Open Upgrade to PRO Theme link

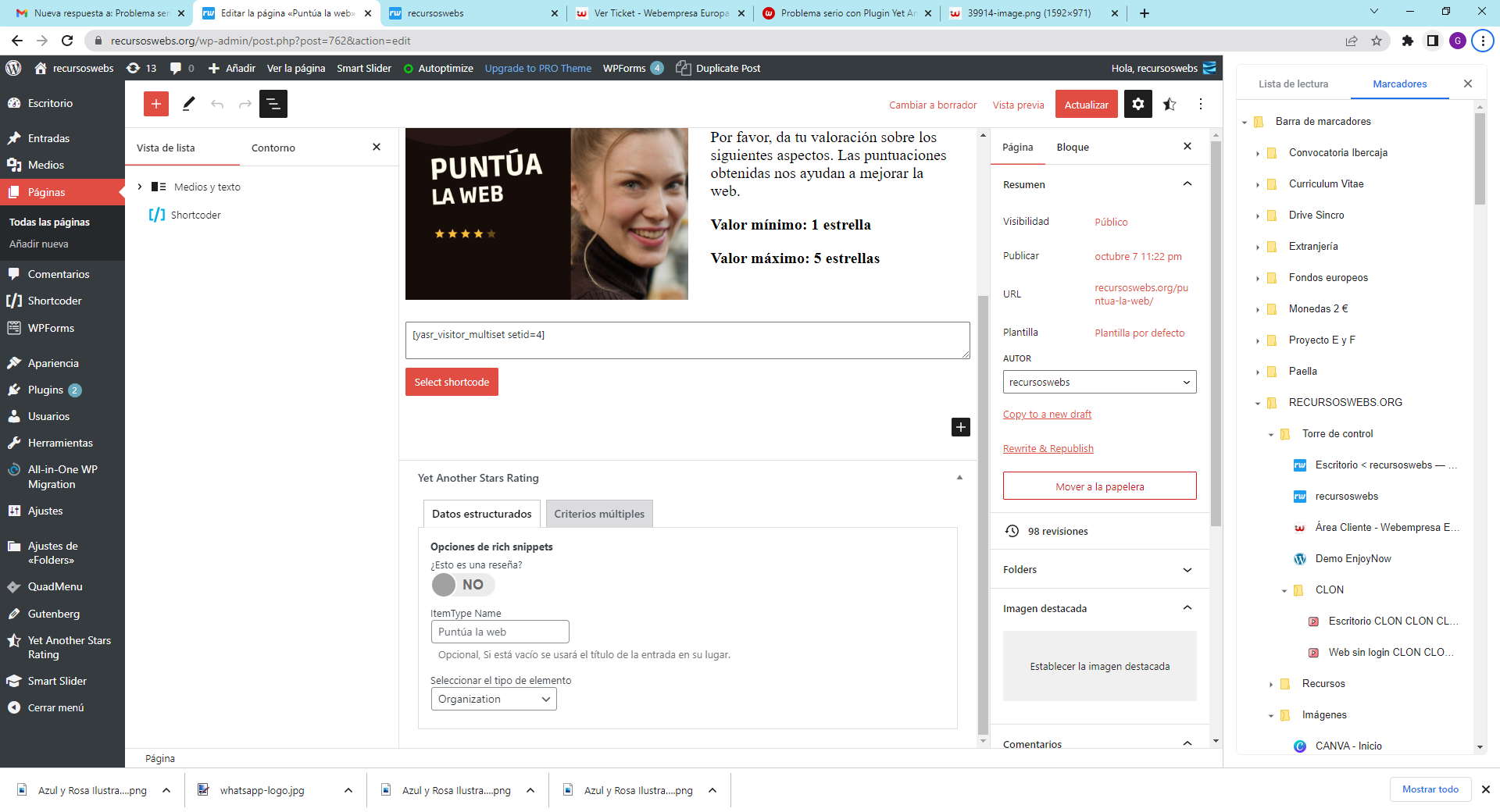tap(537, 68)
